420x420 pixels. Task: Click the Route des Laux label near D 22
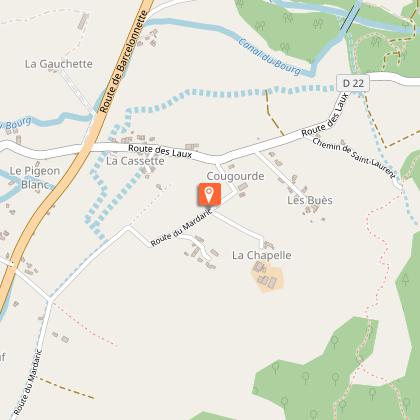(325, 115)
